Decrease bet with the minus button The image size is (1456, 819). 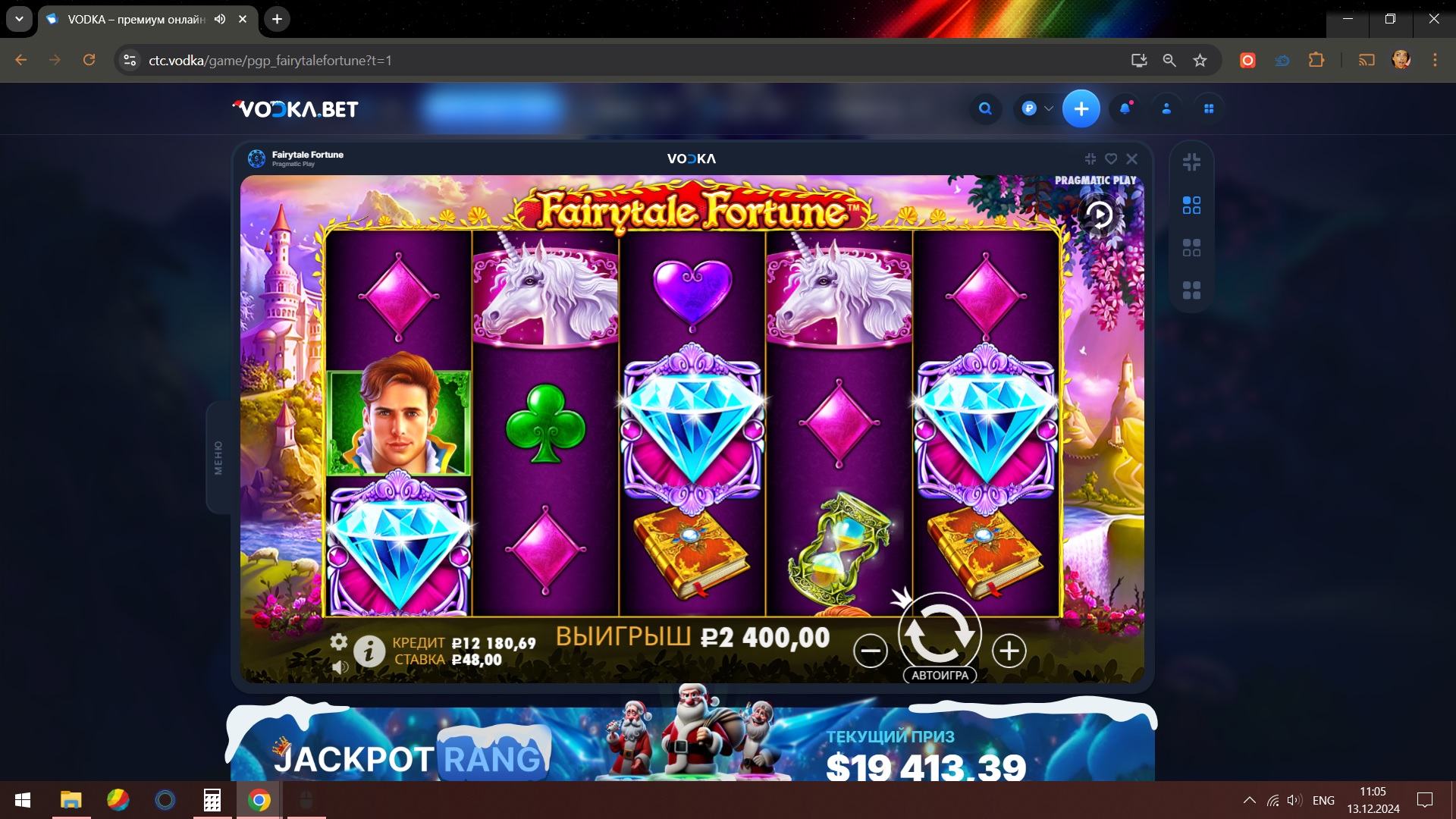click(871, 651)
